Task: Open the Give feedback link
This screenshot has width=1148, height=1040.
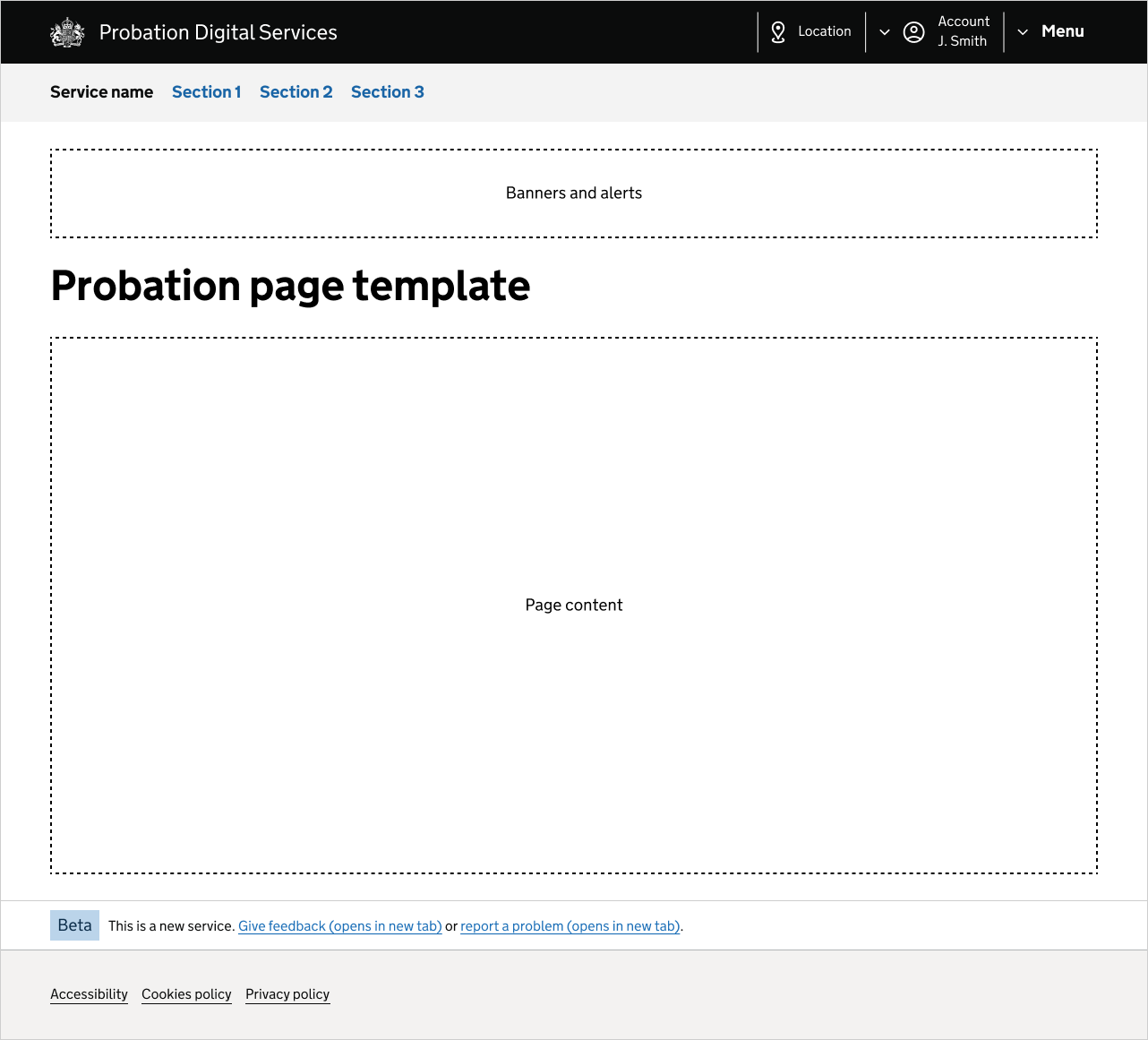Action: pos(340,926)
